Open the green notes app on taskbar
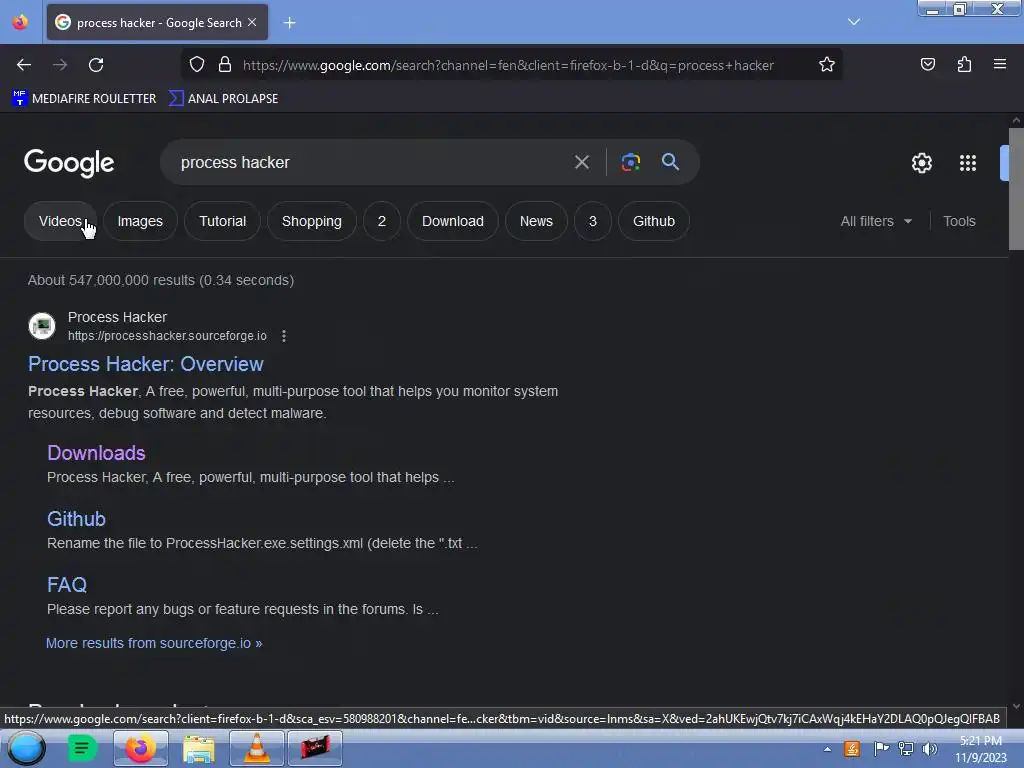 [82, 748]
